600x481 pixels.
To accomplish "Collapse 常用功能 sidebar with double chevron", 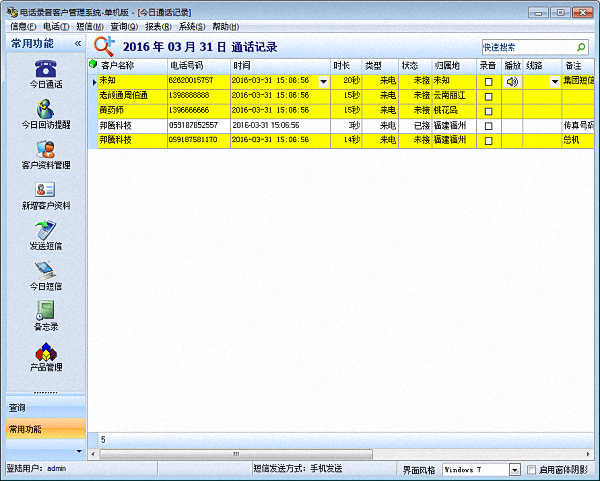I will [x=77, y=44].
